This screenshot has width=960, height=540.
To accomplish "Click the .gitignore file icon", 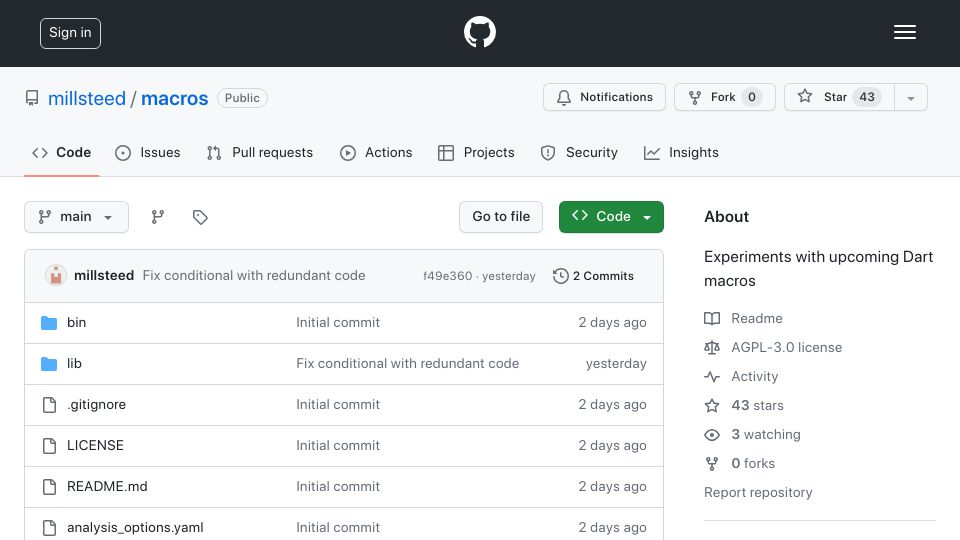I will [x=50, y=405].
